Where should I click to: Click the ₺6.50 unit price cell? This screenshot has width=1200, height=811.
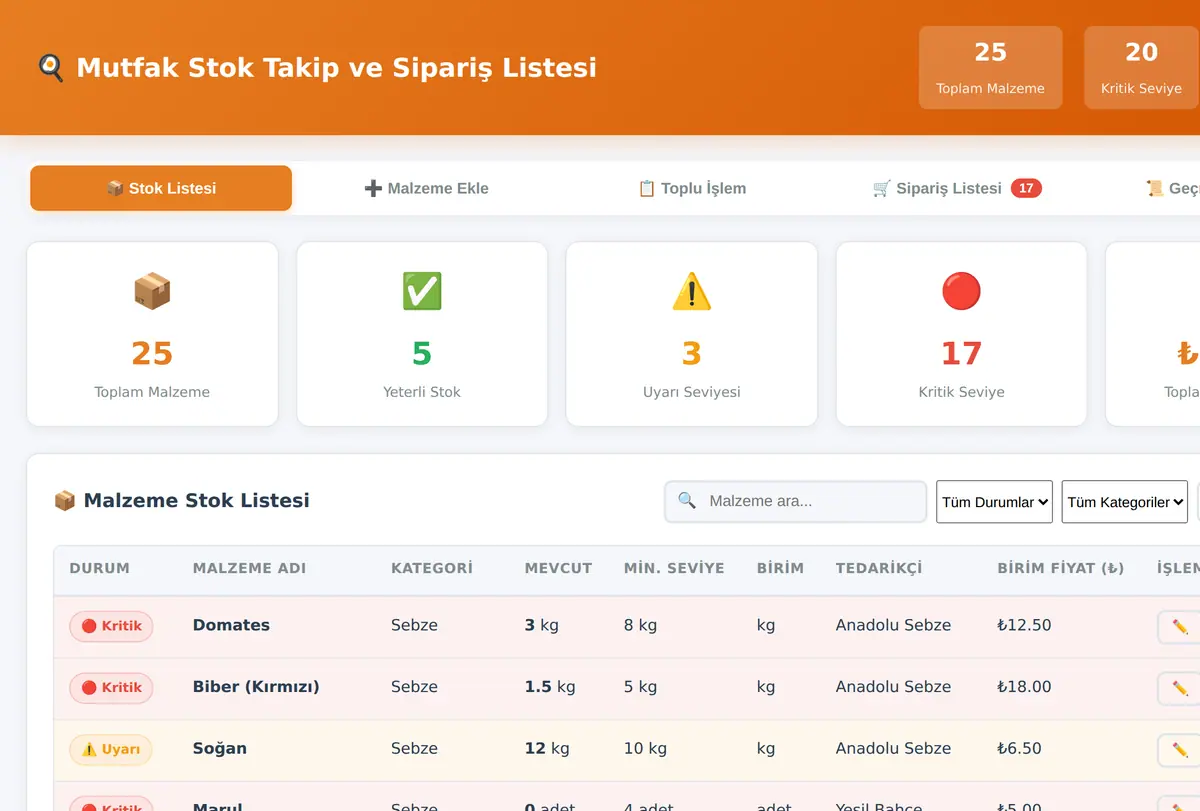coord(1019,748)
